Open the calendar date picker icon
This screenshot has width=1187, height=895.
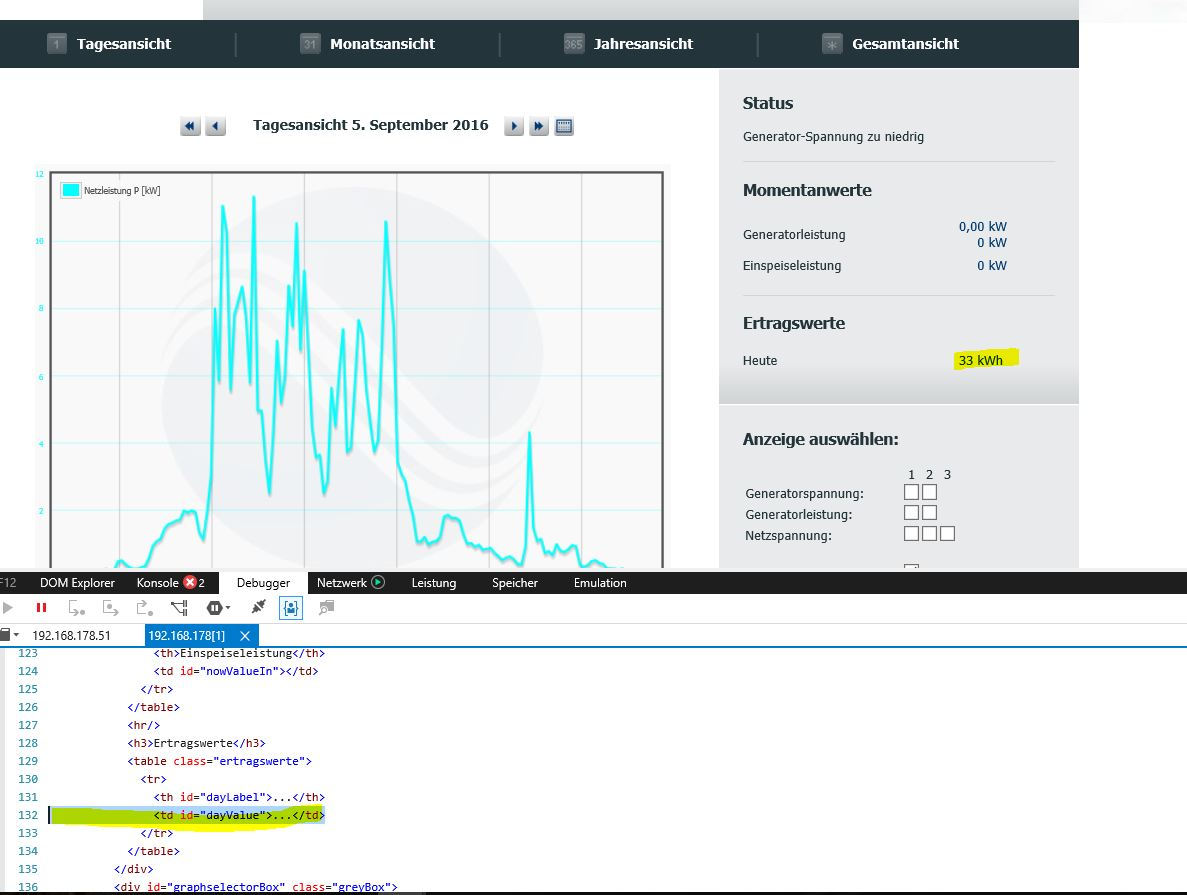(564, 126)
